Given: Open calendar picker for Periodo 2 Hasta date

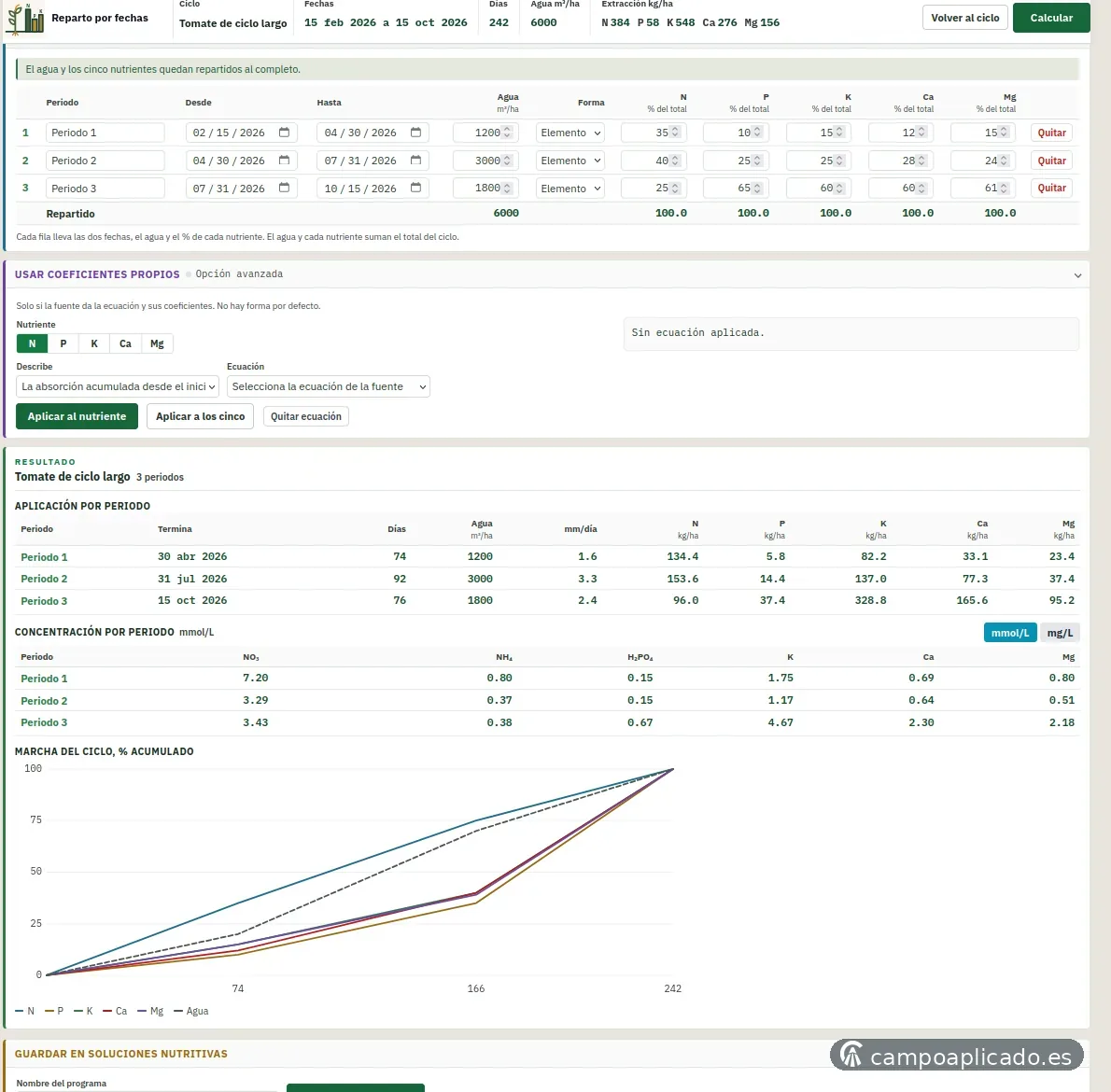Looking at the screenshot, I should coord(415,160).
